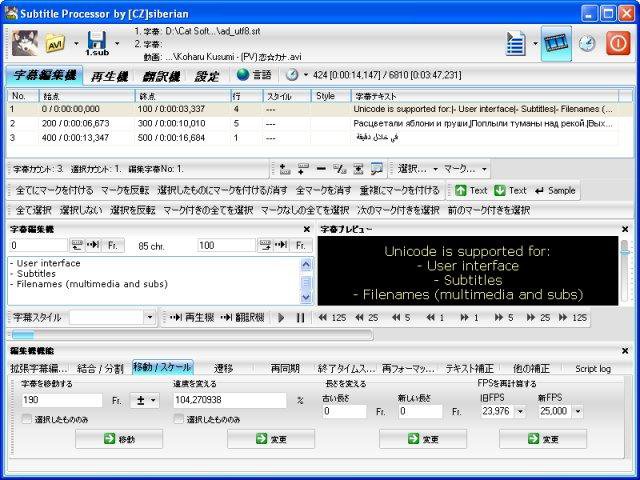640x480 pixels.
Task: Click the 字幕を移動する field showing 190
Action: (62, 400)
